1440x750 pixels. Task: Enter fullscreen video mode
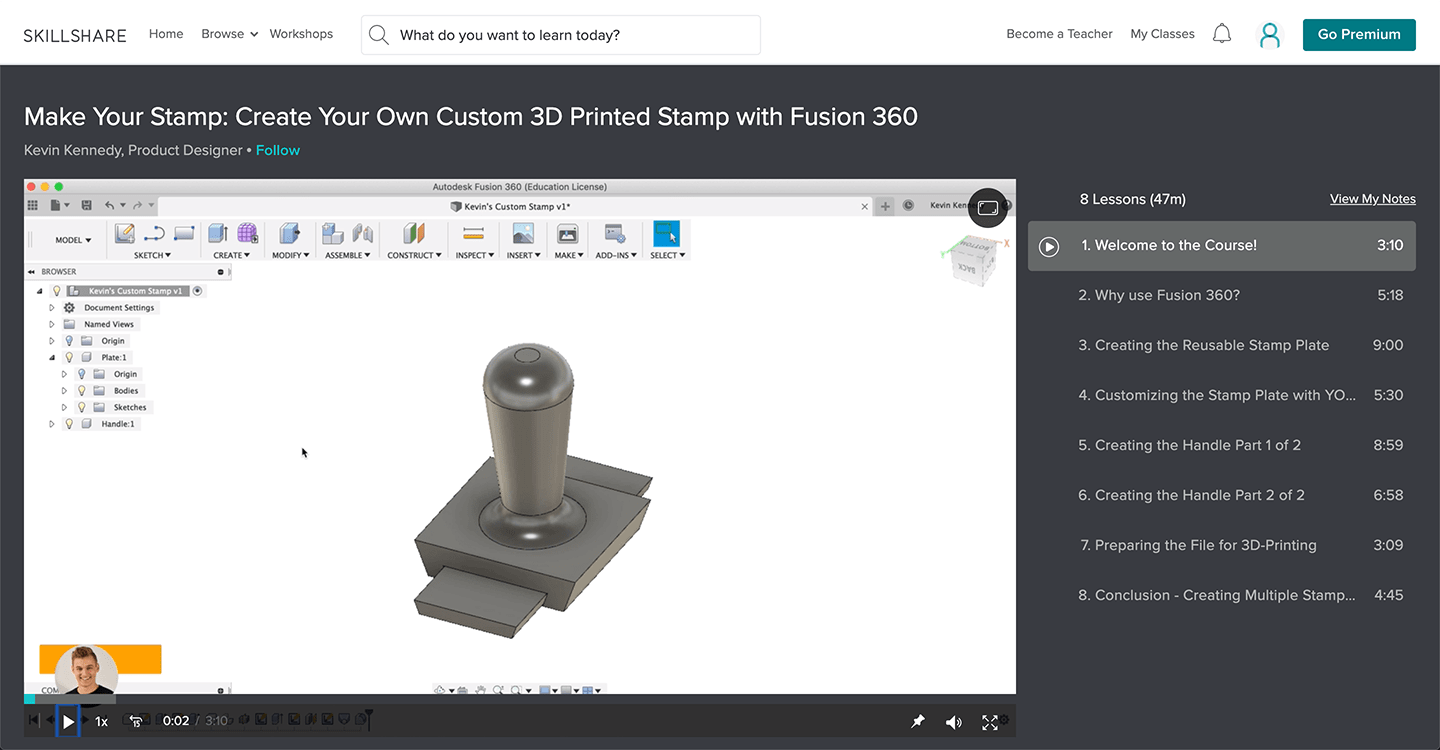(990, 722)
